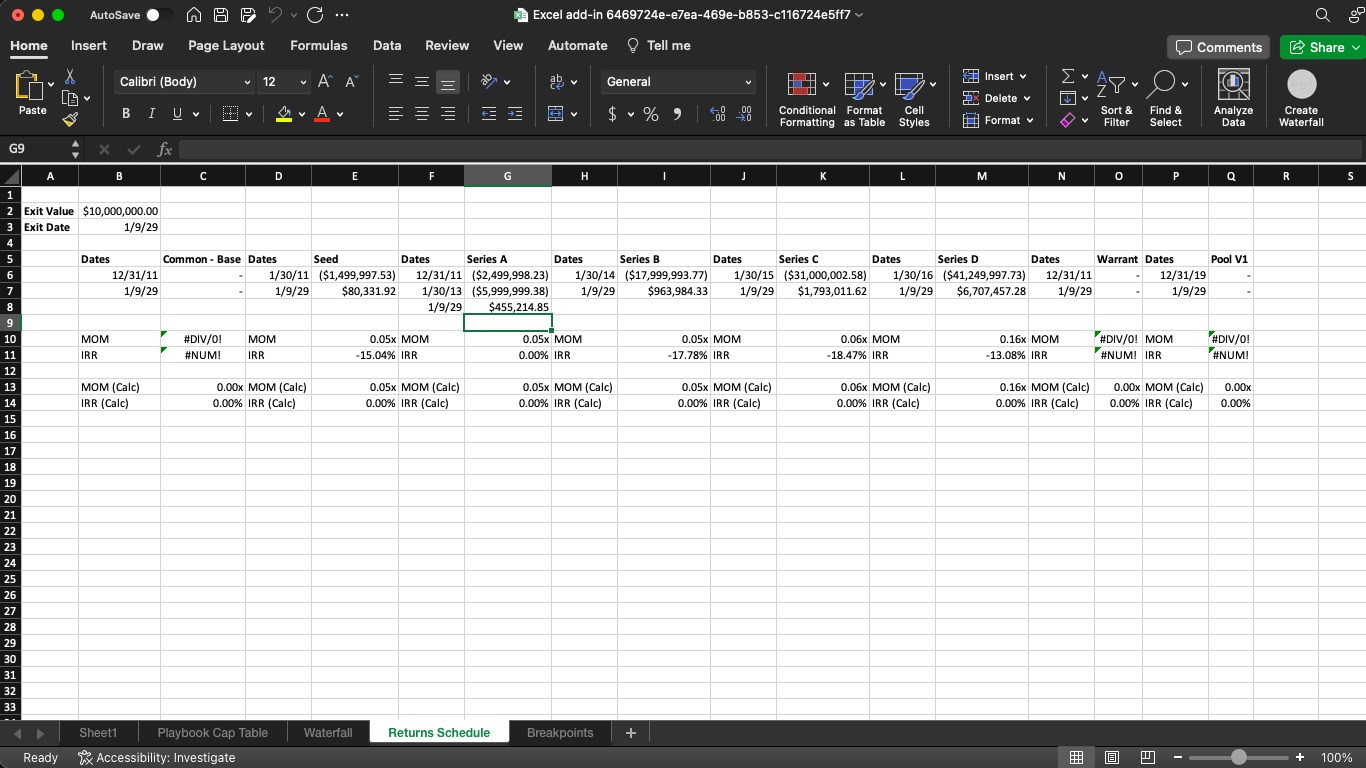Click the formula bar input
The image size is (1366, 768).
coord(770,149)
